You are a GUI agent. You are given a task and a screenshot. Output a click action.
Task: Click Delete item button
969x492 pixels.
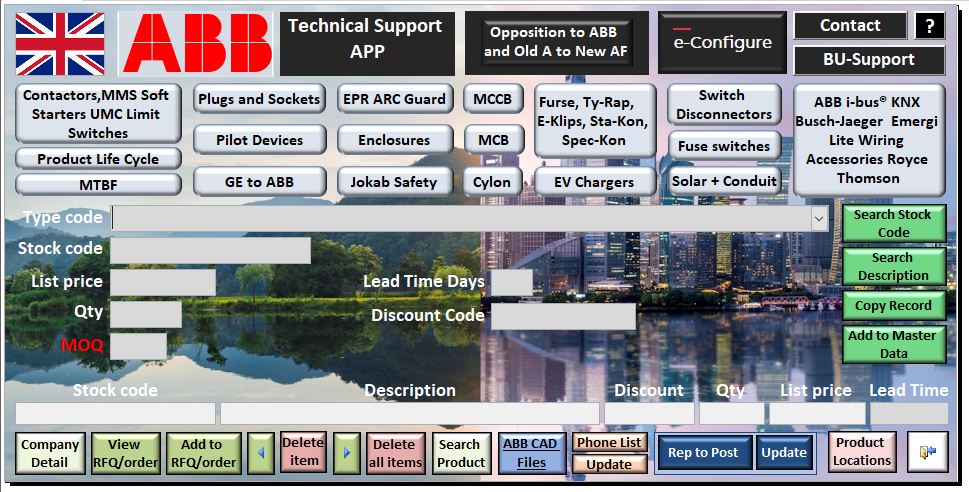tap(303, 452)
